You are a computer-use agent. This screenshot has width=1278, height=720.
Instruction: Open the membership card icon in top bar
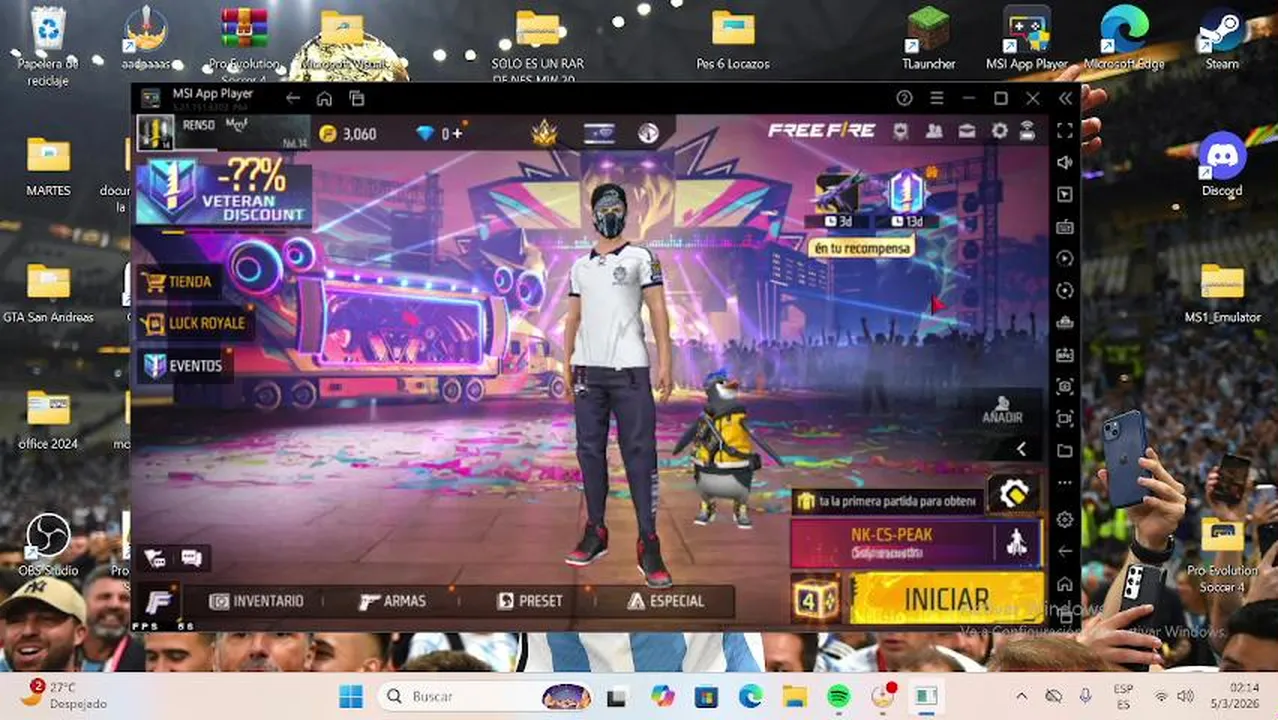599,133
